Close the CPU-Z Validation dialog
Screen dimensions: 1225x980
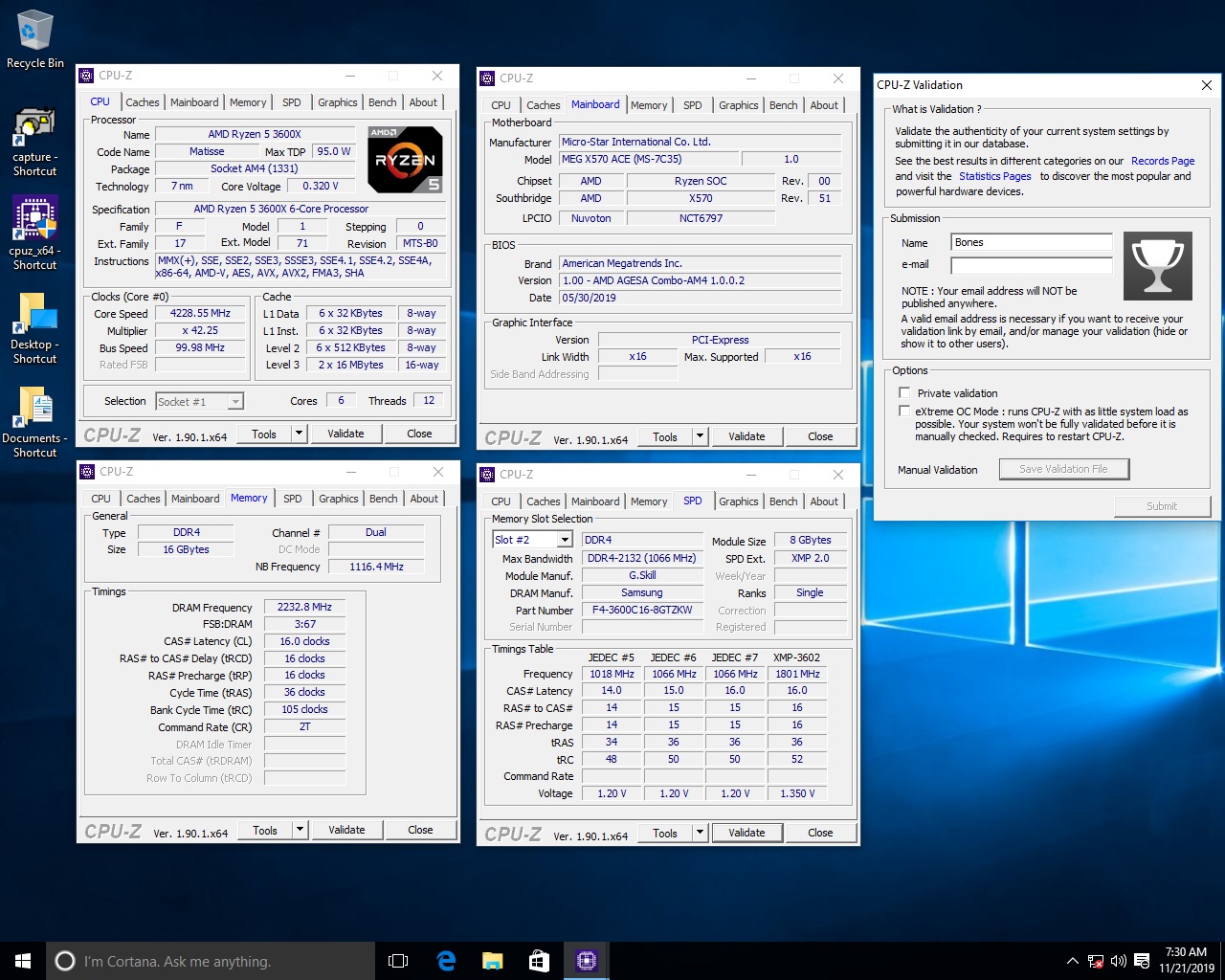click(x=1206, y=85)
